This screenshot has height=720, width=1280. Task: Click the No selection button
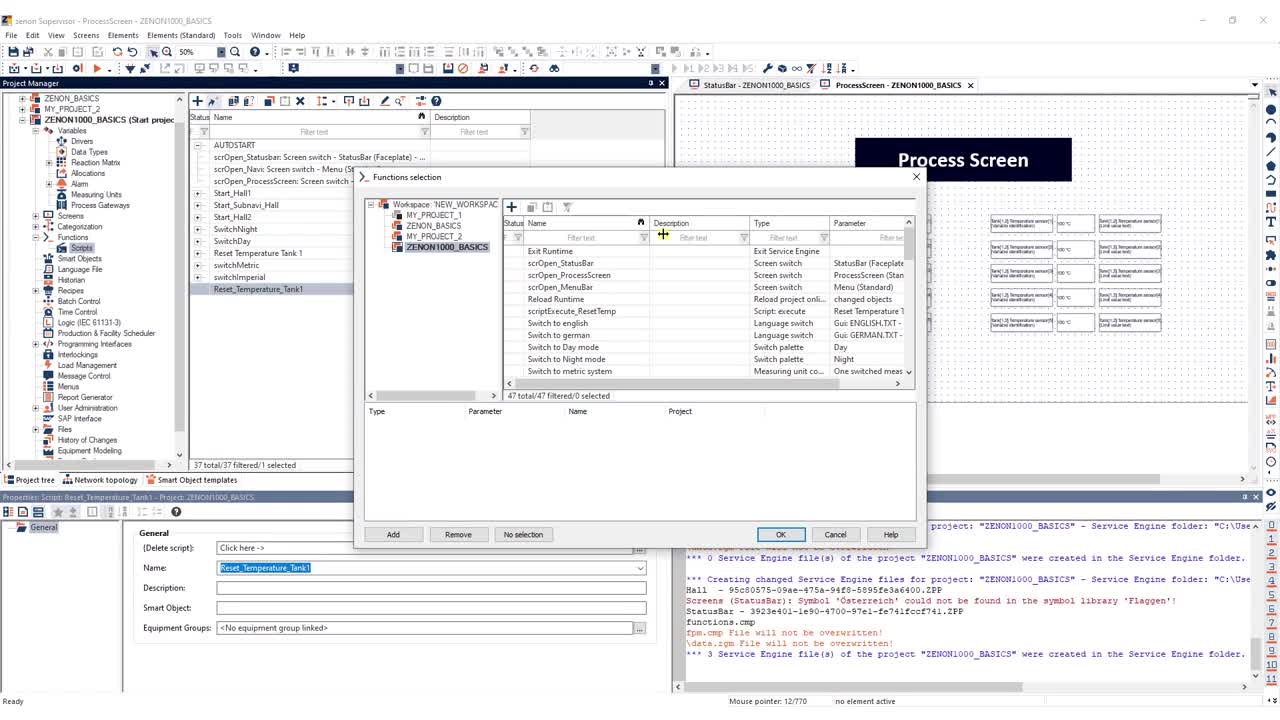(523, 534)
